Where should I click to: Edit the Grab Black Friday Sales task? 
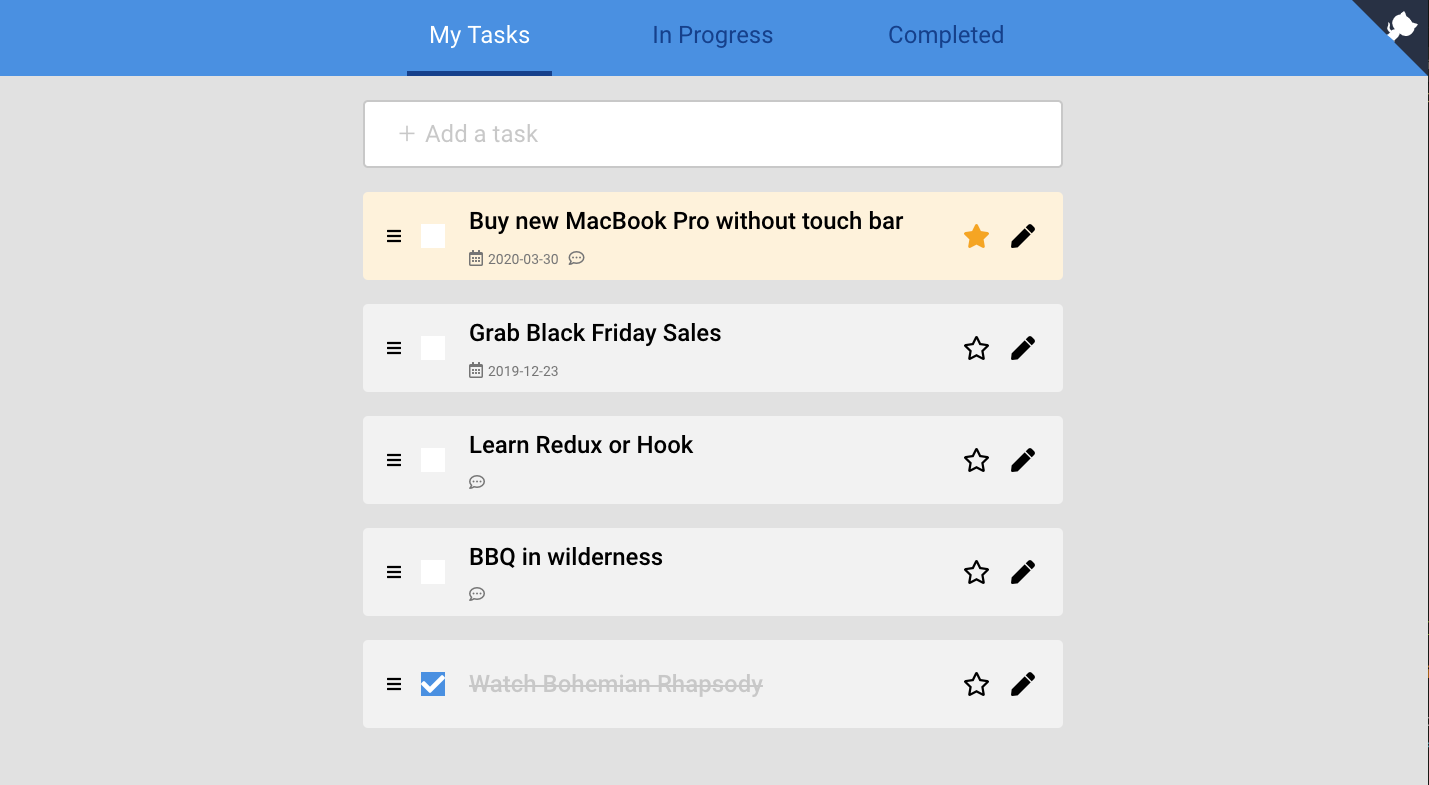pos(1022,348)
